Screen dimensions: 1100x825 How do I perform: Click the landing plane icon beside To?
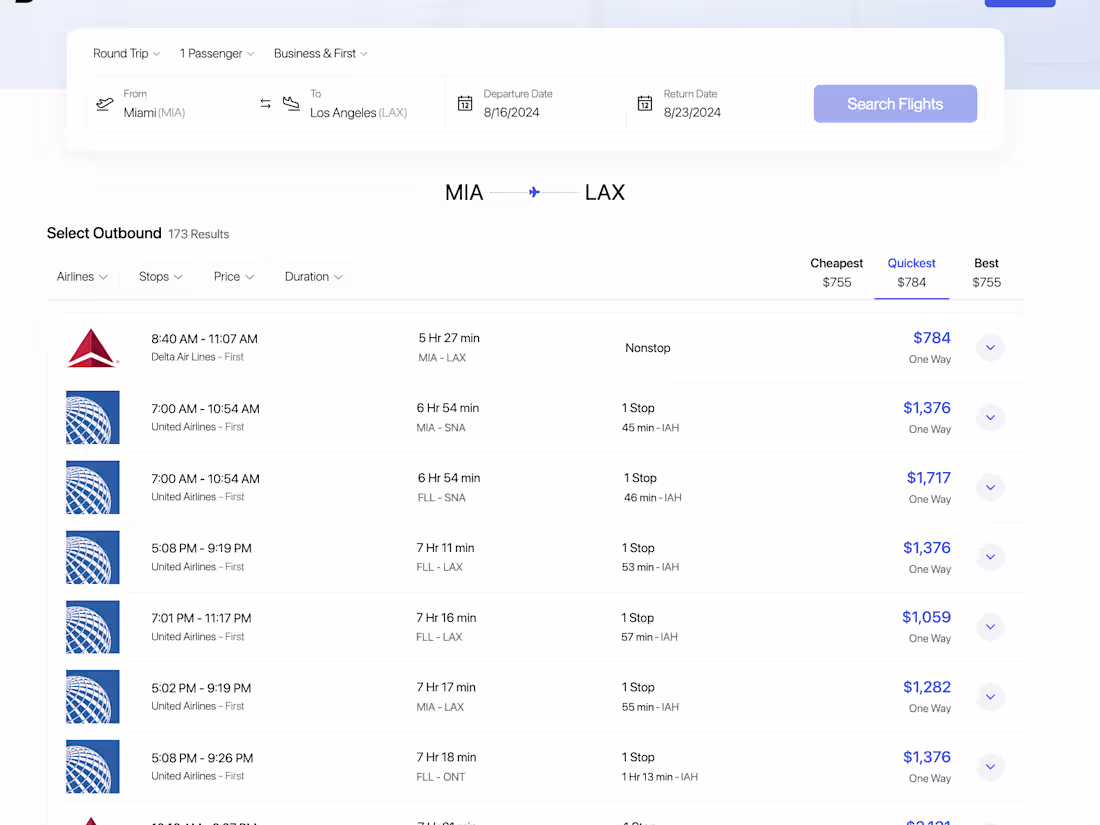[291, 103]
